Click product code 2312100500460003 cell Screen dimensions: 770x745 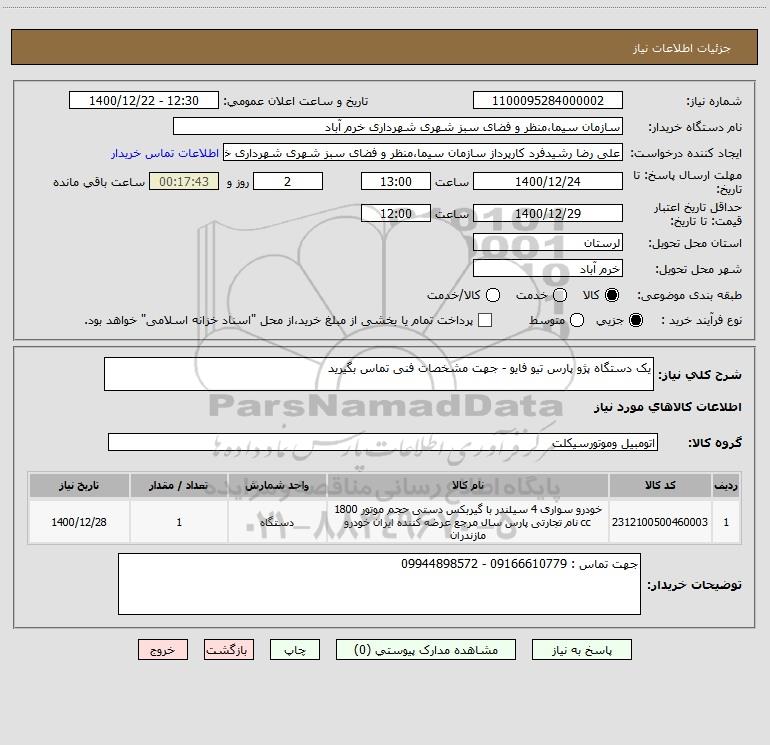point(660,522)
